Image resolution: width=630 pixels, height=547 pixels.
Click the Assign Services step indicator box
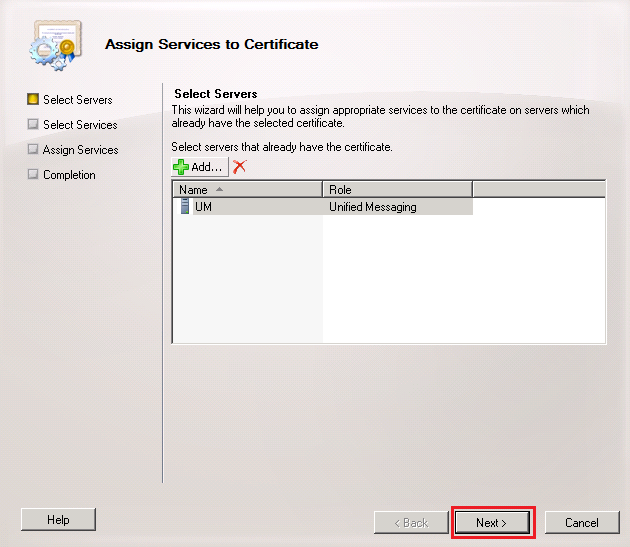click(x=33, y=149)
